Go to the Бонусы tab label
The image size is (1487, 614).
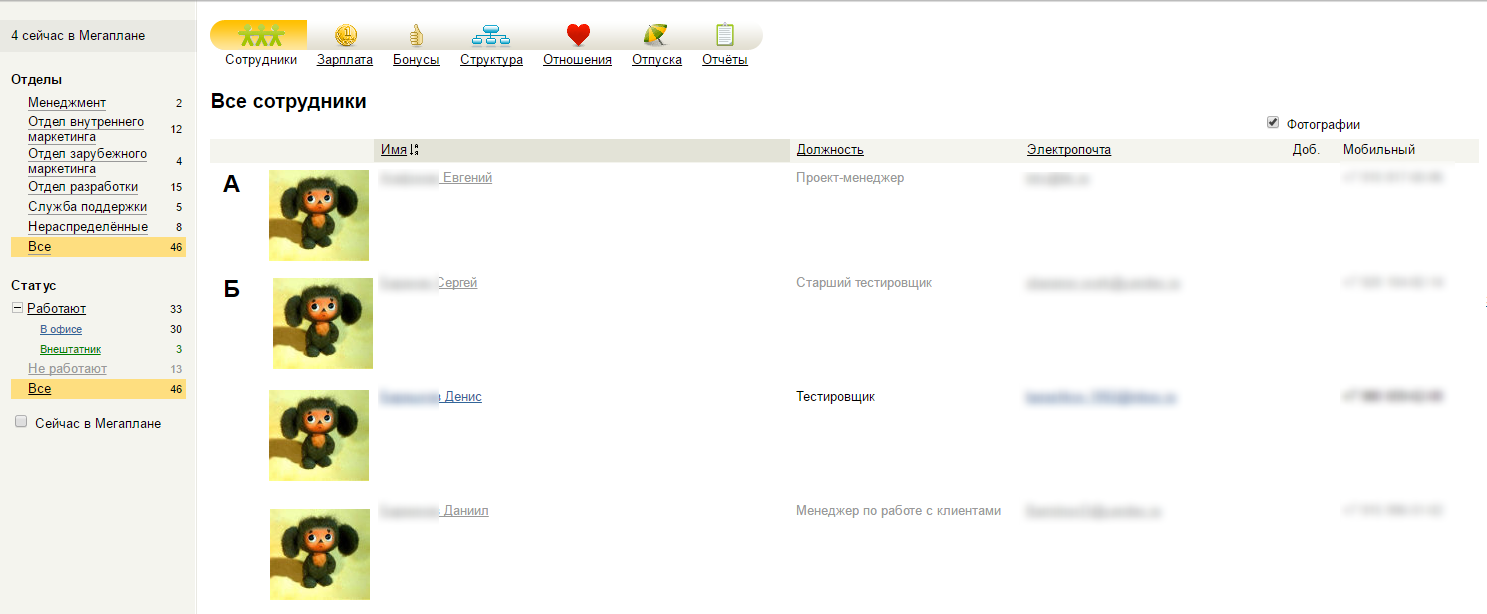[x=416, y=60]
